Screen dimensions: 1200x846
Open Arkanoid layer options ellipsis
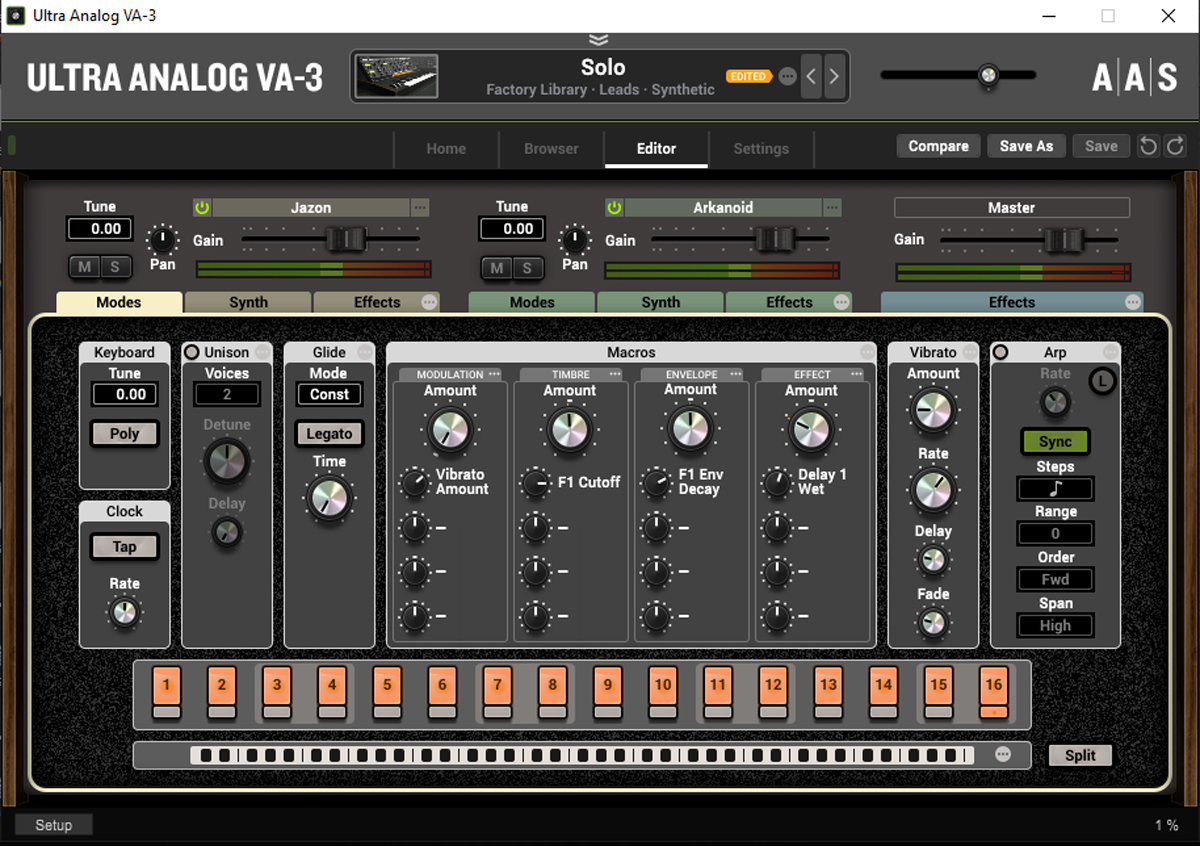pyautogui.click(x=832, y=208)
